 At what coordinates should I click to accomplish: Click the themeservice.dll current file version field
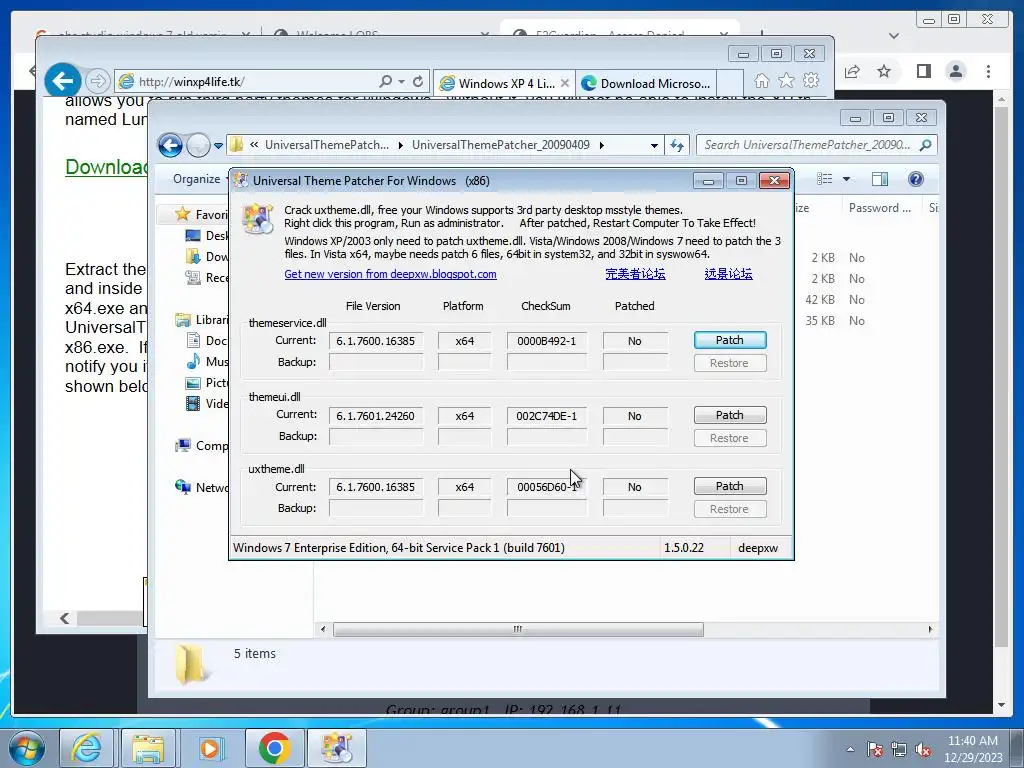[x=376, y=341]
